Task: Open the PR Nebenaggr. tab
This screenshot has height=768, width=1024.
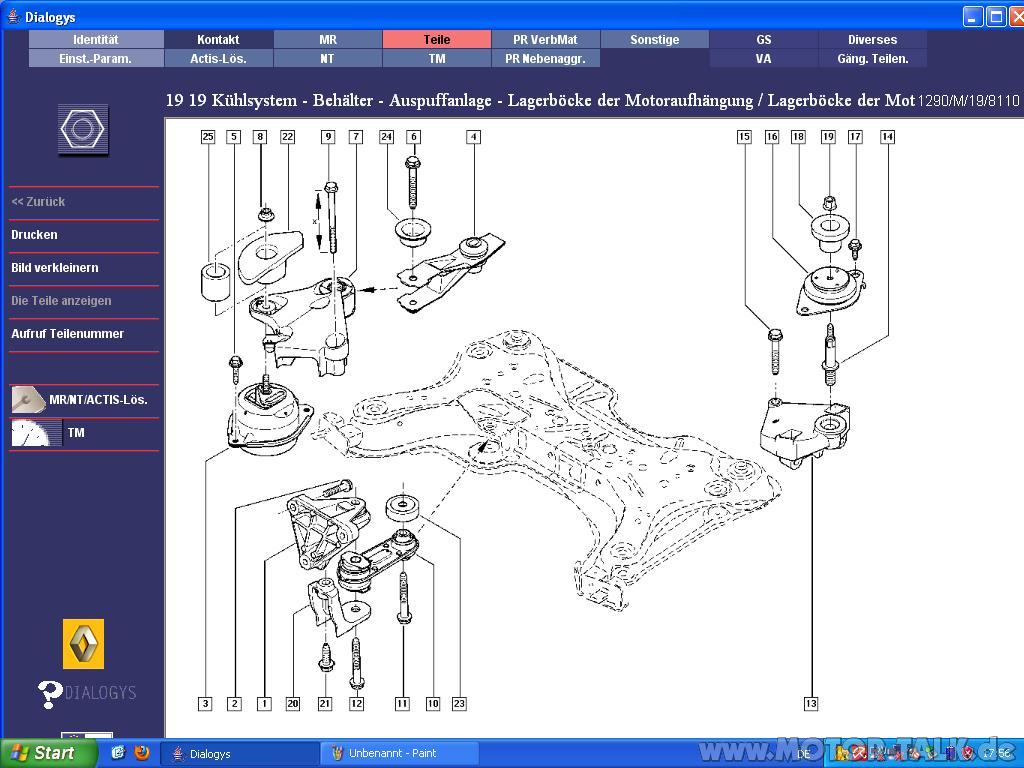Action: coord(545,58)
